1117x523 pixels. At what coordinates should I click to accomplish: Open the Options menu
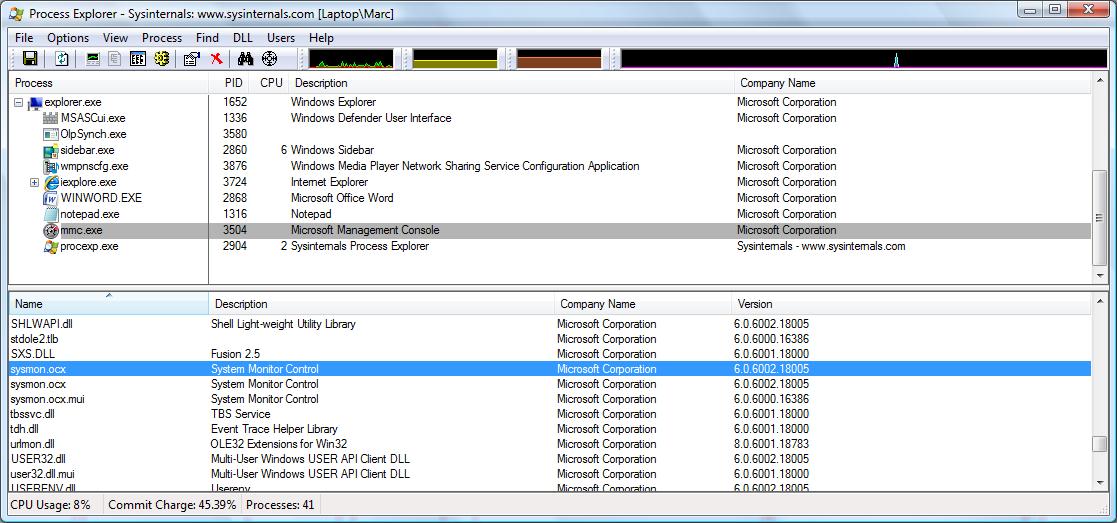tap(68, 38)
